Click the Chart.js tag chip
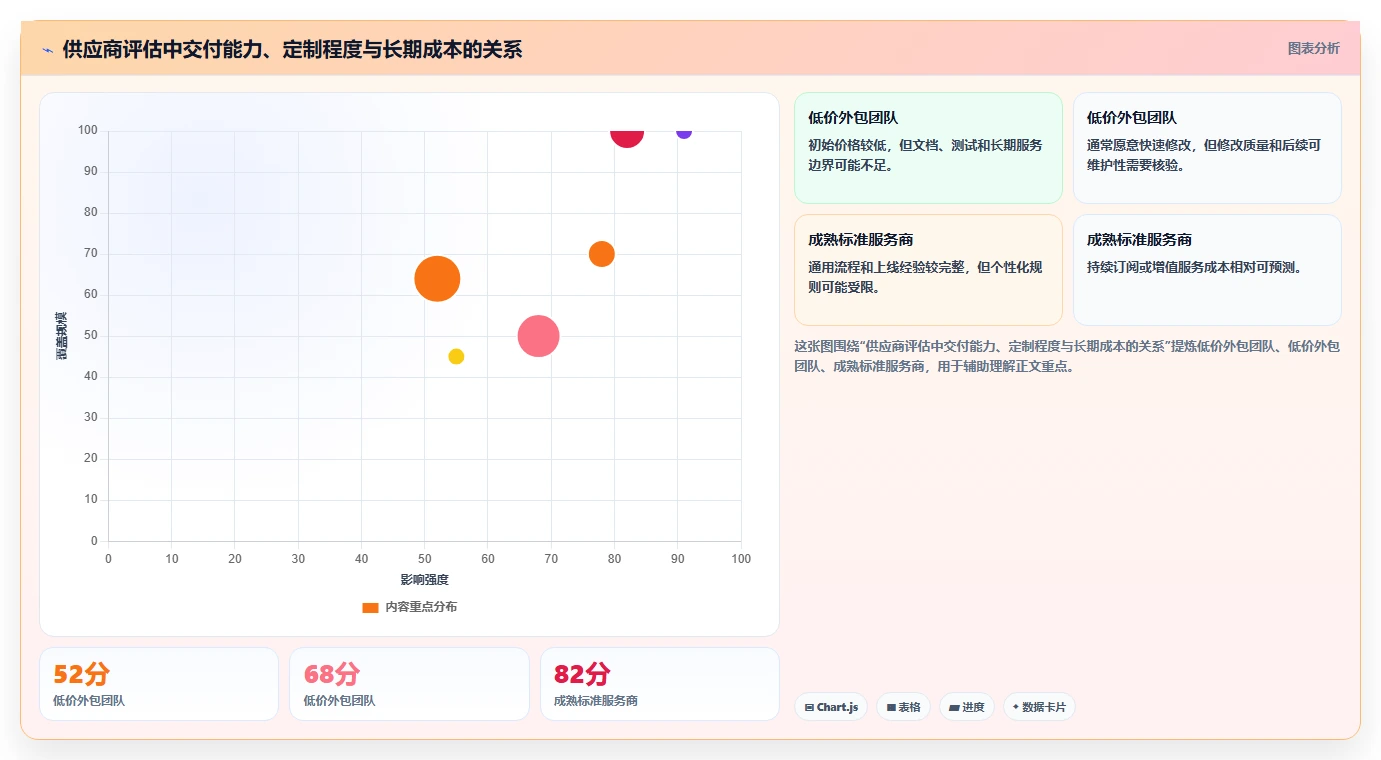Viewport: 1381px width, 760px height. click(x=831, y=707)
